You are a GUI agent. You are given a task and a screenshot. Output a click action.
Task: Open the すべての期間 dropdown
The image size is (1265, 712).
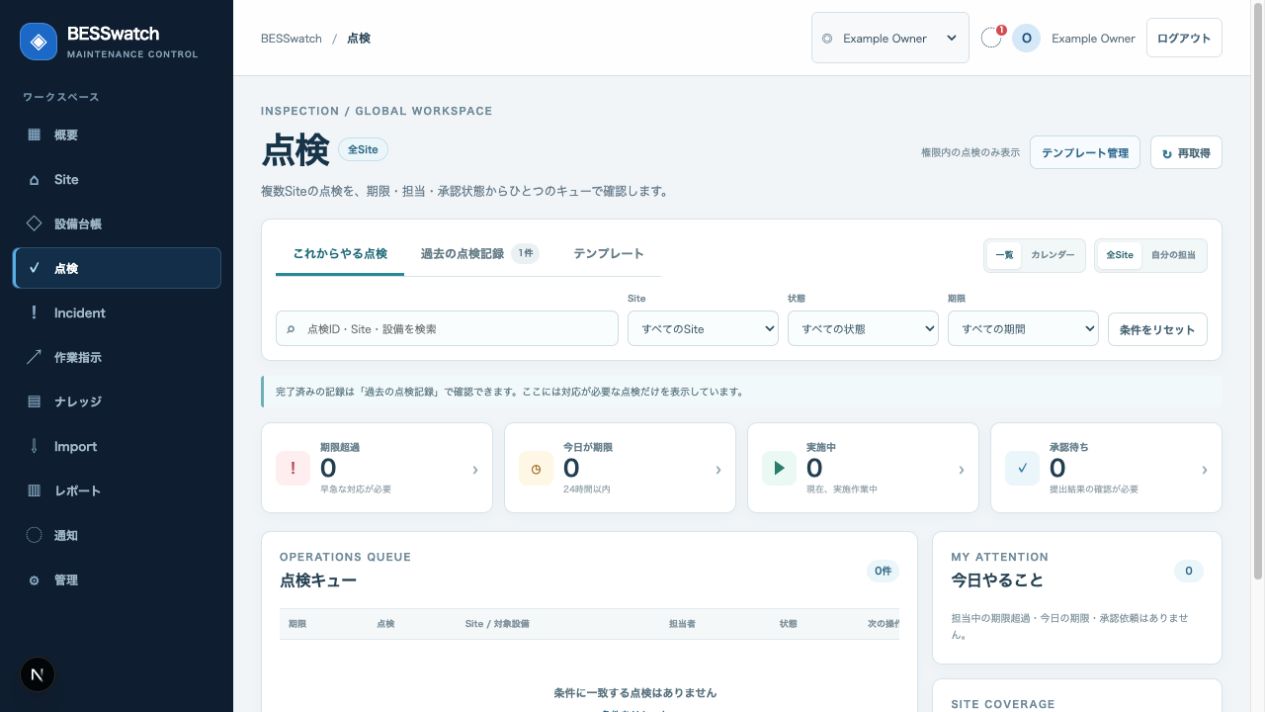click(x=1023, y=328)
